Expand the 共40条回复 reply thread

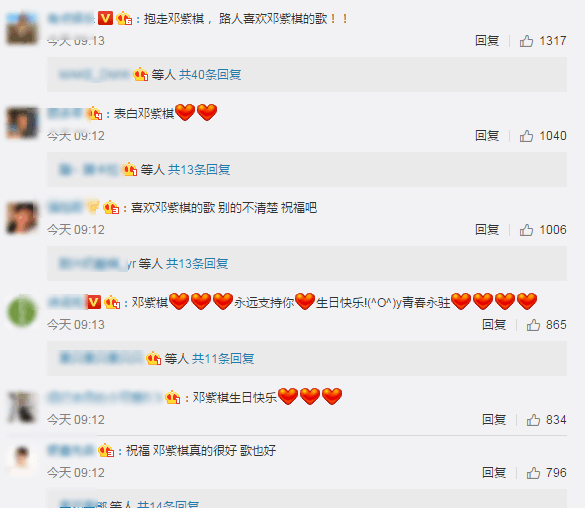210,75
